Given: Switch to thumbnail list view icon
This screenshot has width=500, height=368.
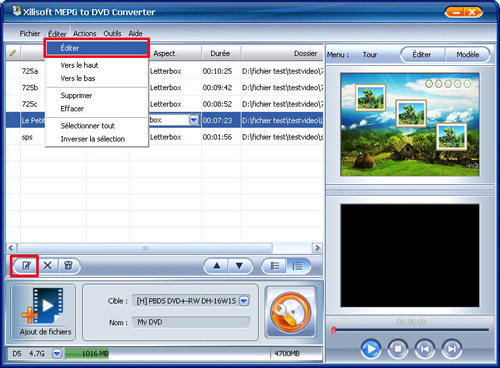Looking at the screenshot, I should [x=275, y=266].
